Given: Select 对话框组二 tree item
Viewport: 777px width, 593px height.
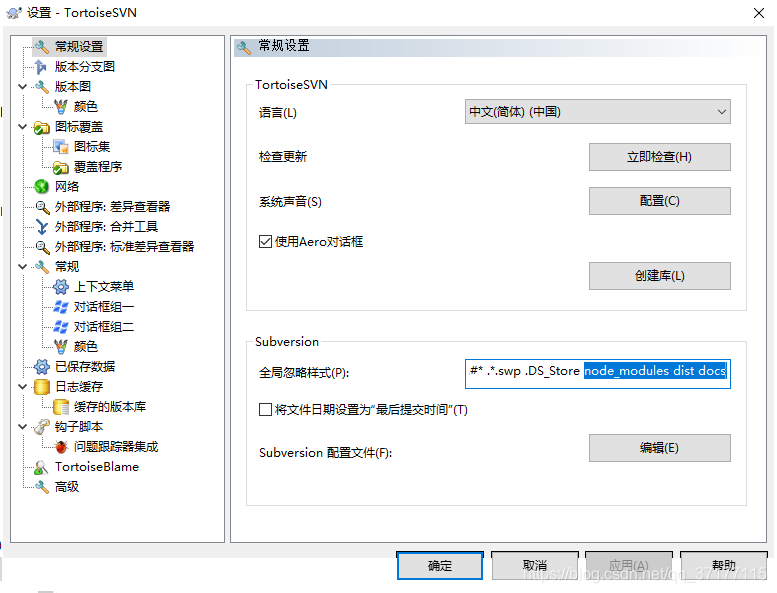Looking at the screenshot, I should tap(104, 327).
